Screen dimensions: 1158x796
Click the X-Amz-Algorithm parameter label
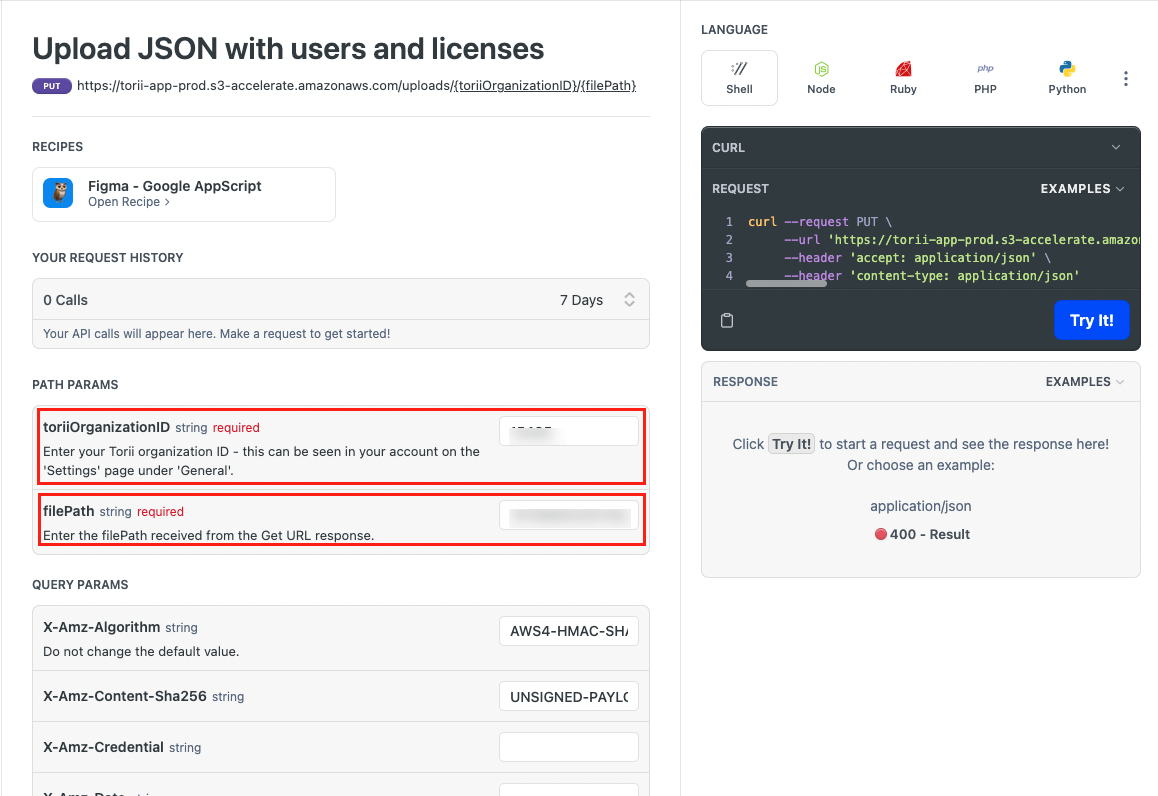click(101, 627)
